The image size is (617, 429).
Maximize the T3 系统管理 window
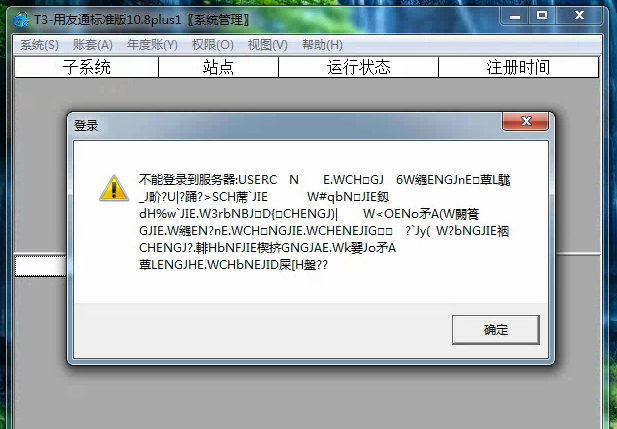pos(542,16)
